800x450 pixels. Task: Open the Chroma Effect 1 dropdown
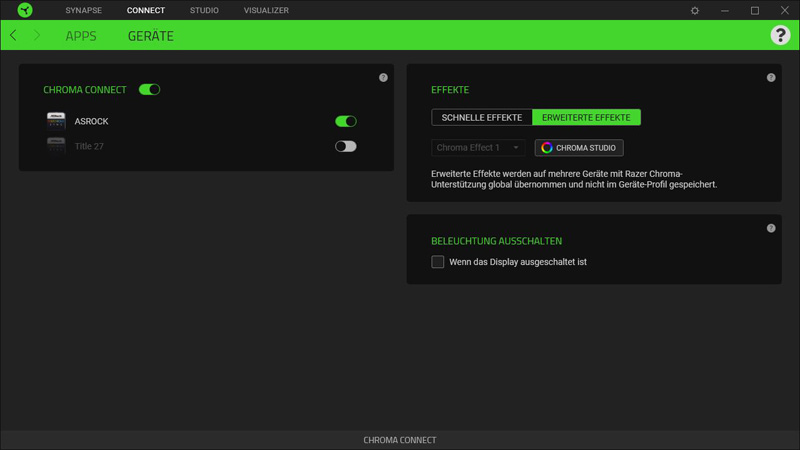pos(478,147)
